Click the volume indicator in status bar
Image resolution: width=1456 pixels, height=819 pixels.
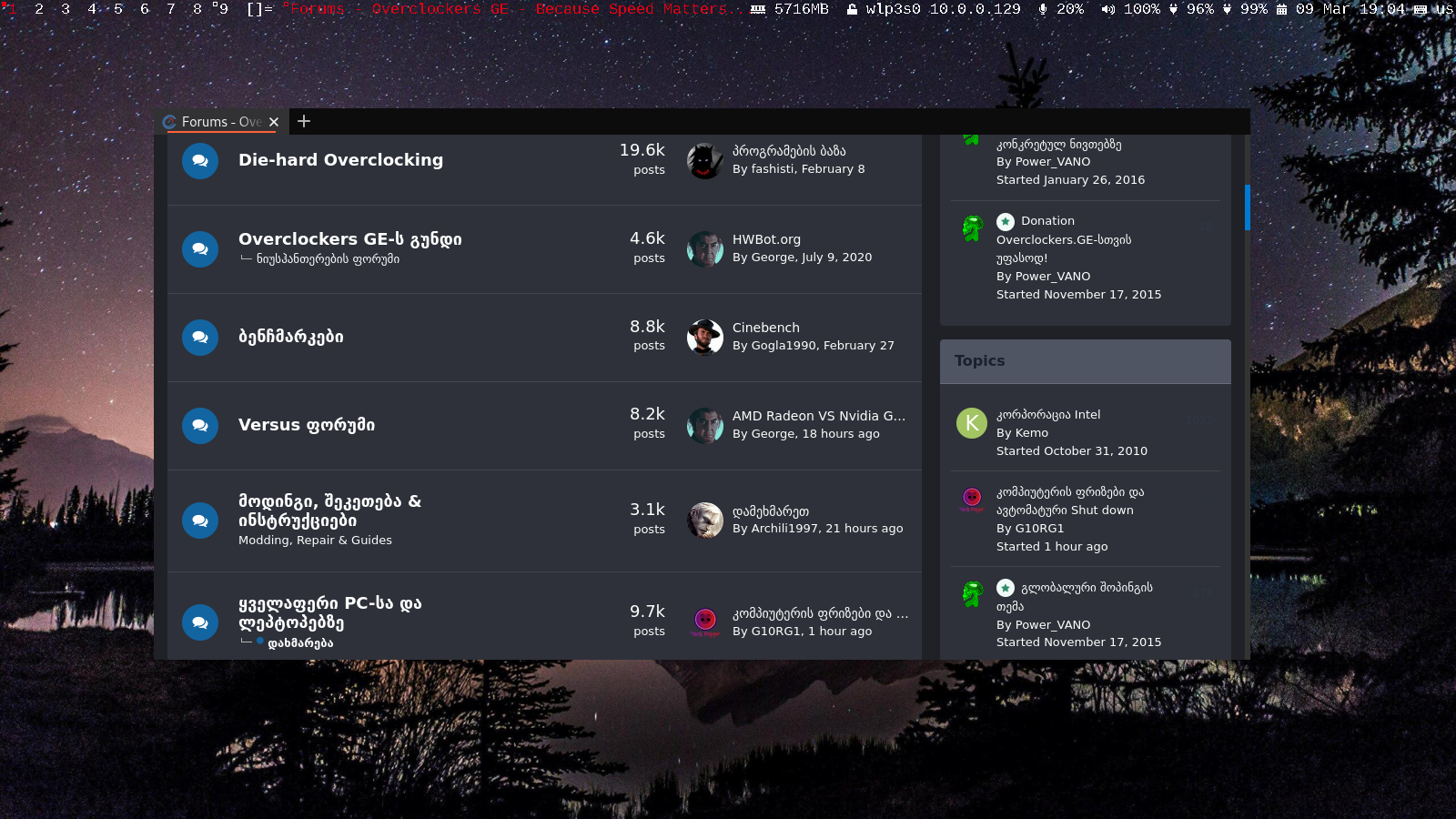pyautogui.click(x=1130, y=9)
